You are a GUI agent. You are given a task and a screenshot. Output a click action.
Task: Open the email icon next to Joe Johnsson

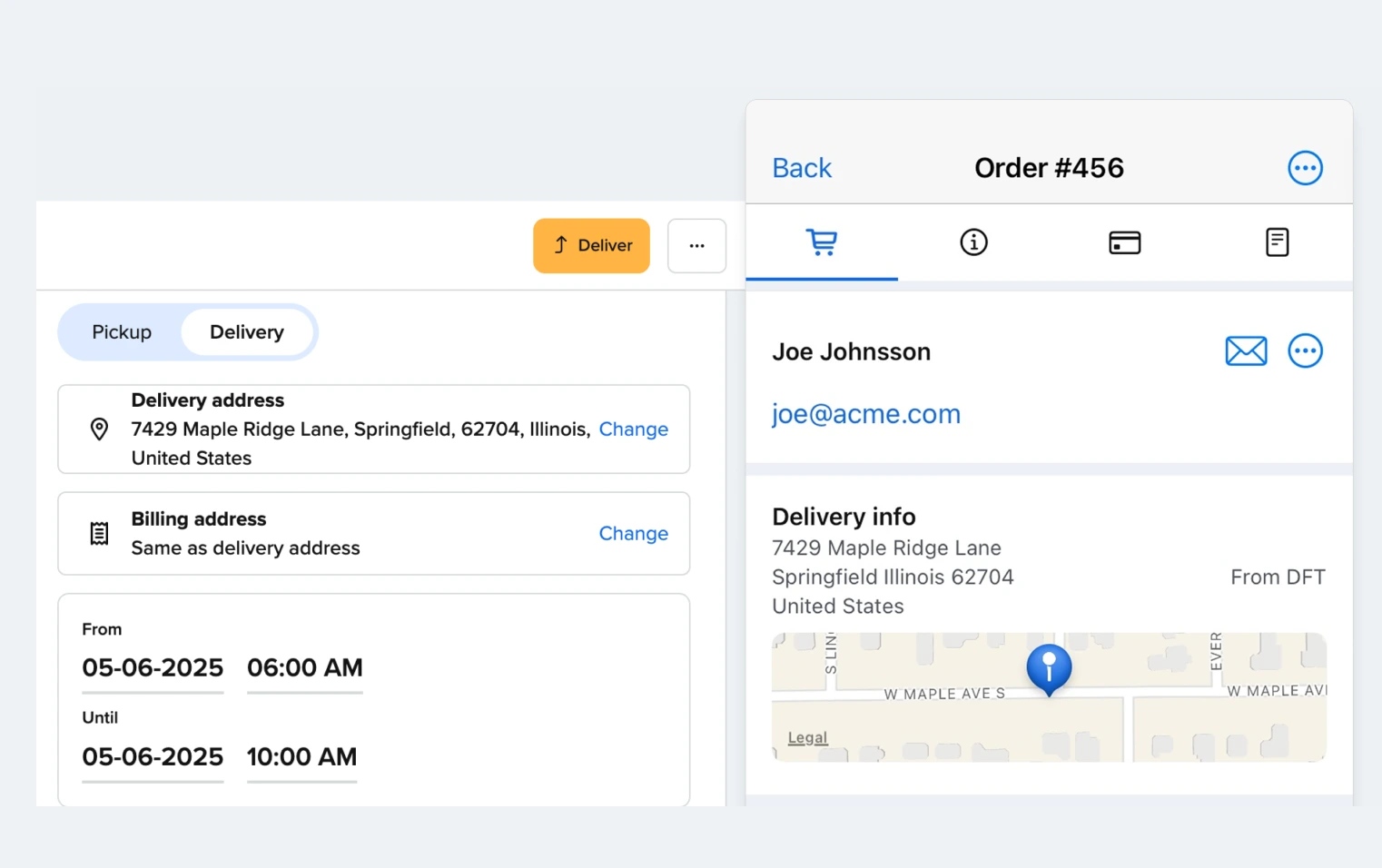1246,350
